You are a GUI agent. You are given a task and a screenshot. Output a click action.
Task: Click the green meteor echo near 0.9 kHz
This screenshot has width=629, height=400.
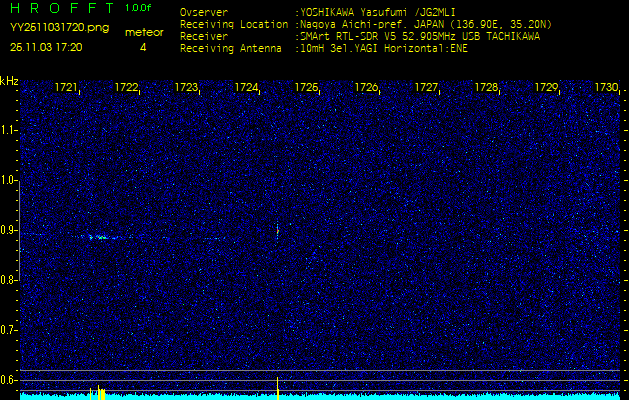point(100,237)
